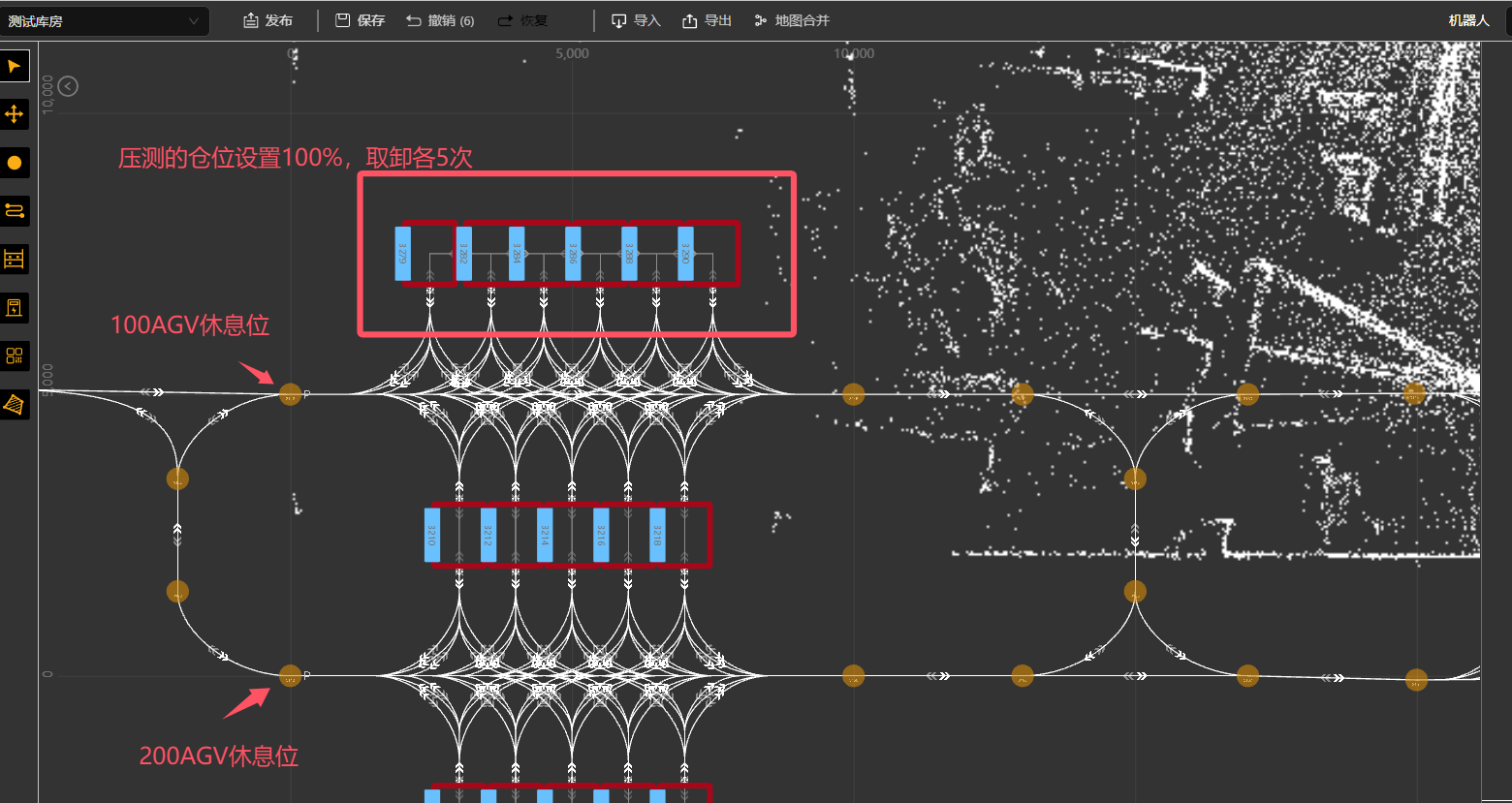
Task: Select blue storage bin 3284
Action: (517, 254)
